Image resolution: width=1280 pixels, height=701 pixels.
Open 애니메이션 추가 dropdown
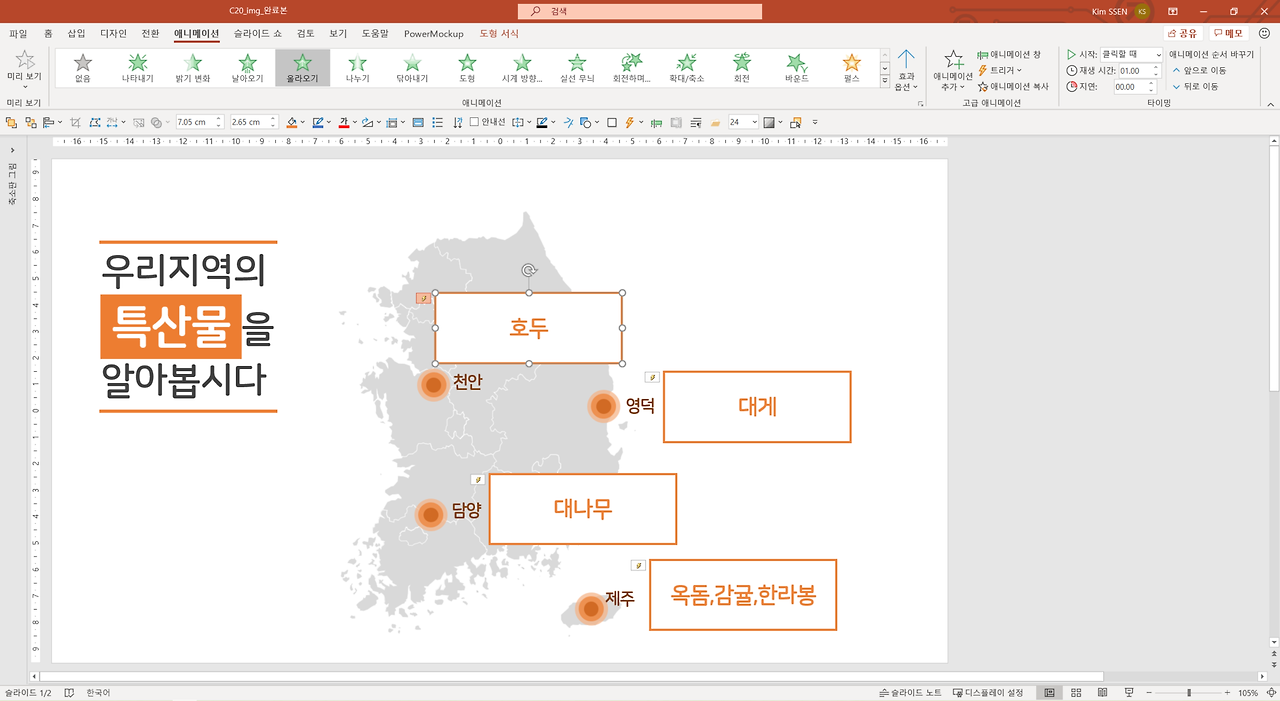[x=953, y=70]
